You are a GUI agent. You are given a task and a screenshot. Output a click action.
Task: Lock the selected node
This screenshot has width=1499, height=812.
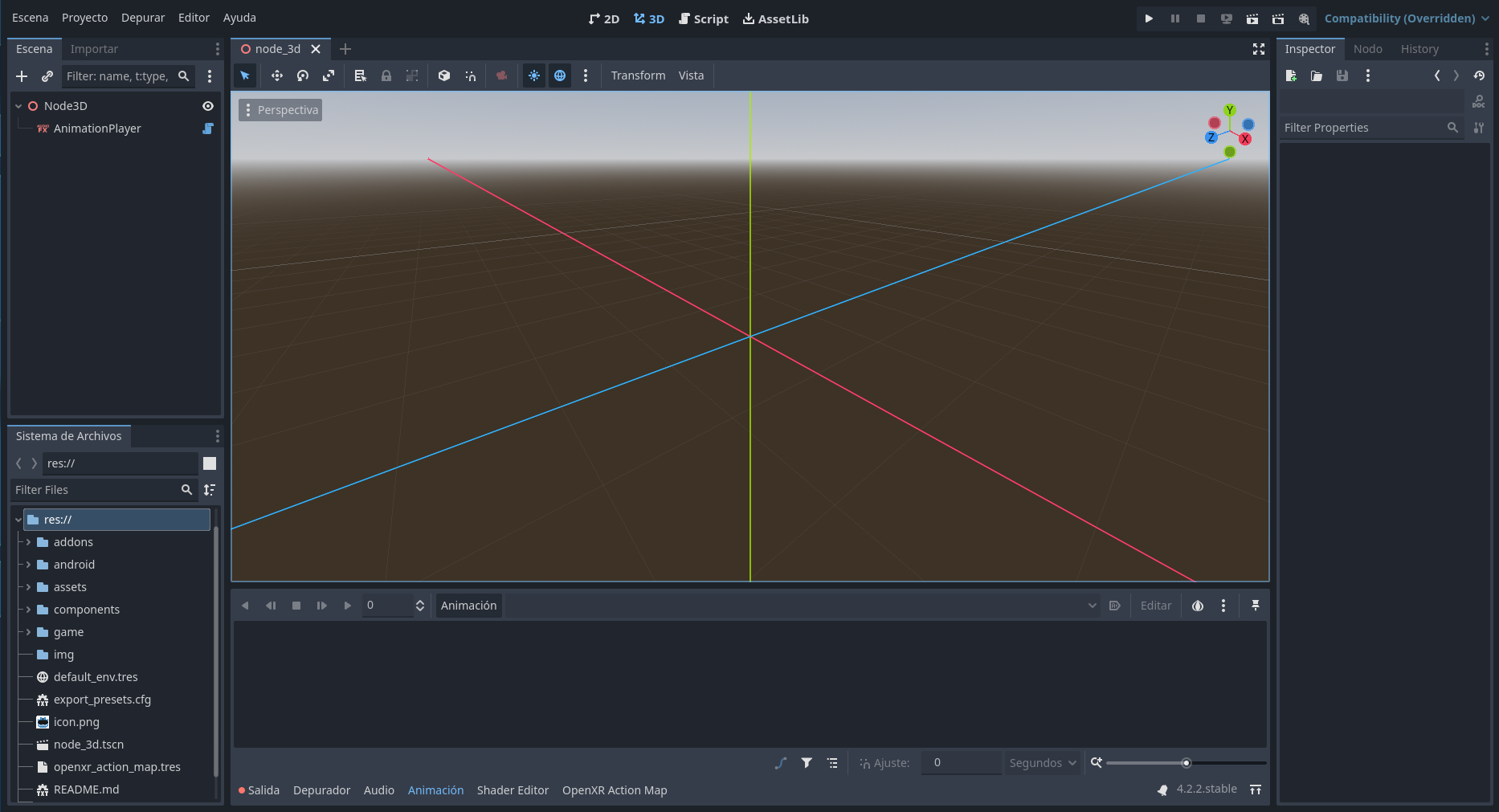coord(386,75)
